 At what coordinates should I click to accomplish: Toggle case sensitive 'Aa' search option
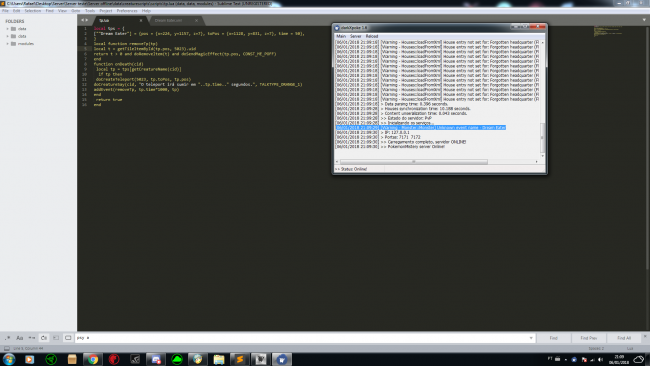[x=19, y=338]
